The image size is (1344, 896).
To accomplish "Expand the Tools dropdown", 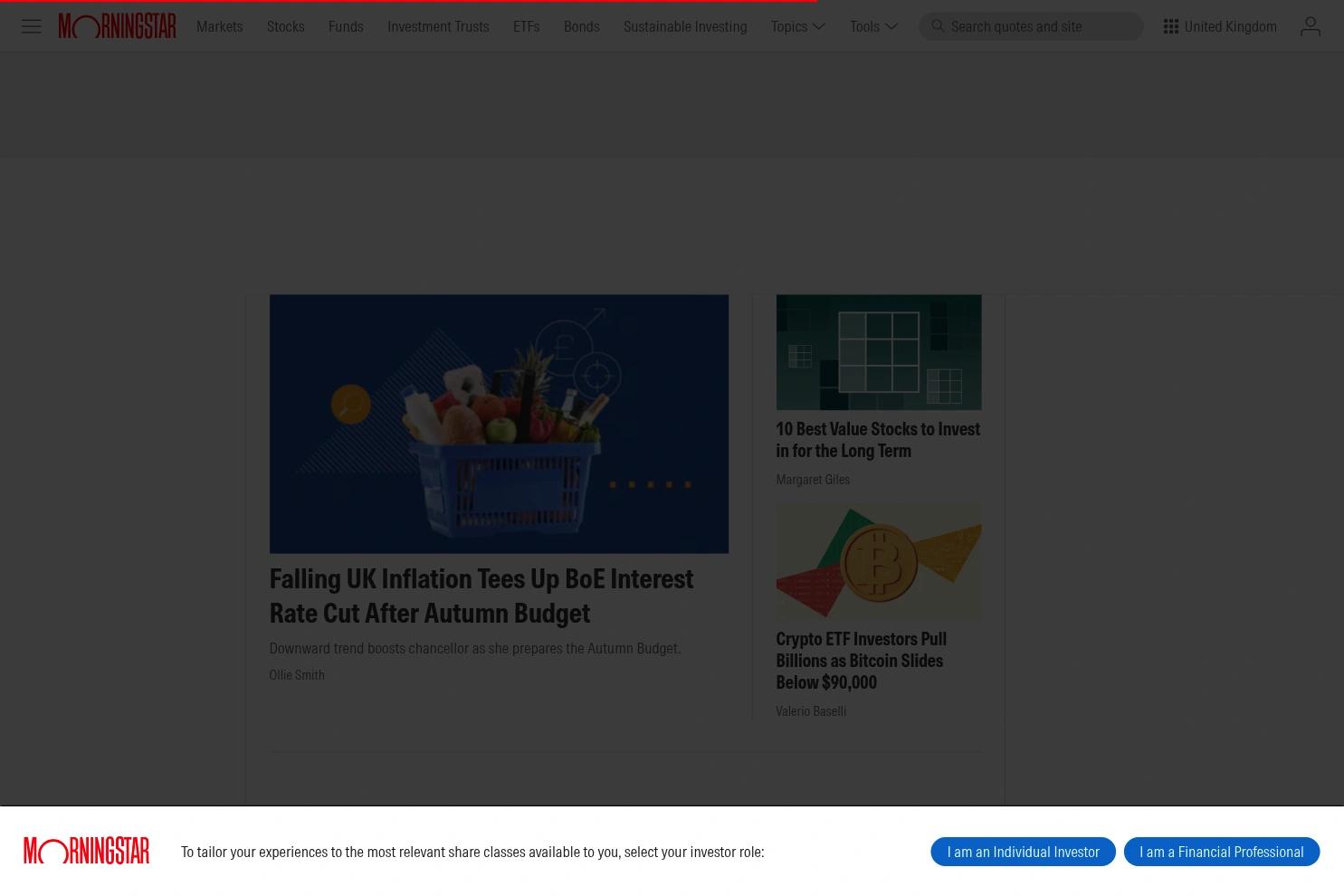I will pyautogui.click(x=873, y=26).
